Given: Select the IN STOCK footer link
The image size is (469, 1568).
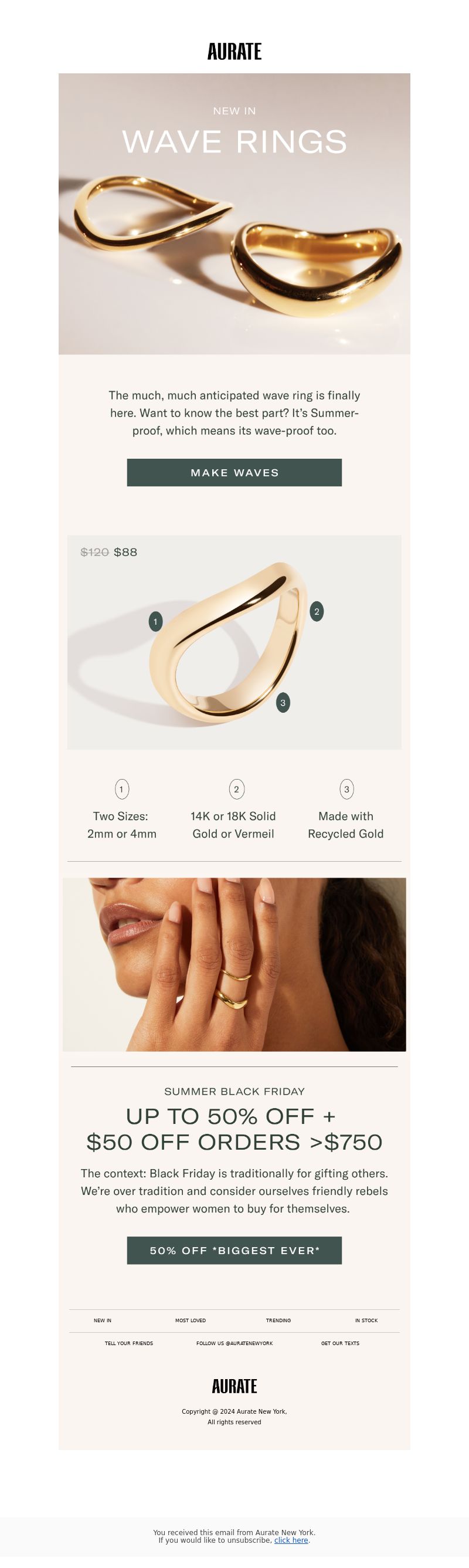Looking at the screenshot, I should point(366,1320).
